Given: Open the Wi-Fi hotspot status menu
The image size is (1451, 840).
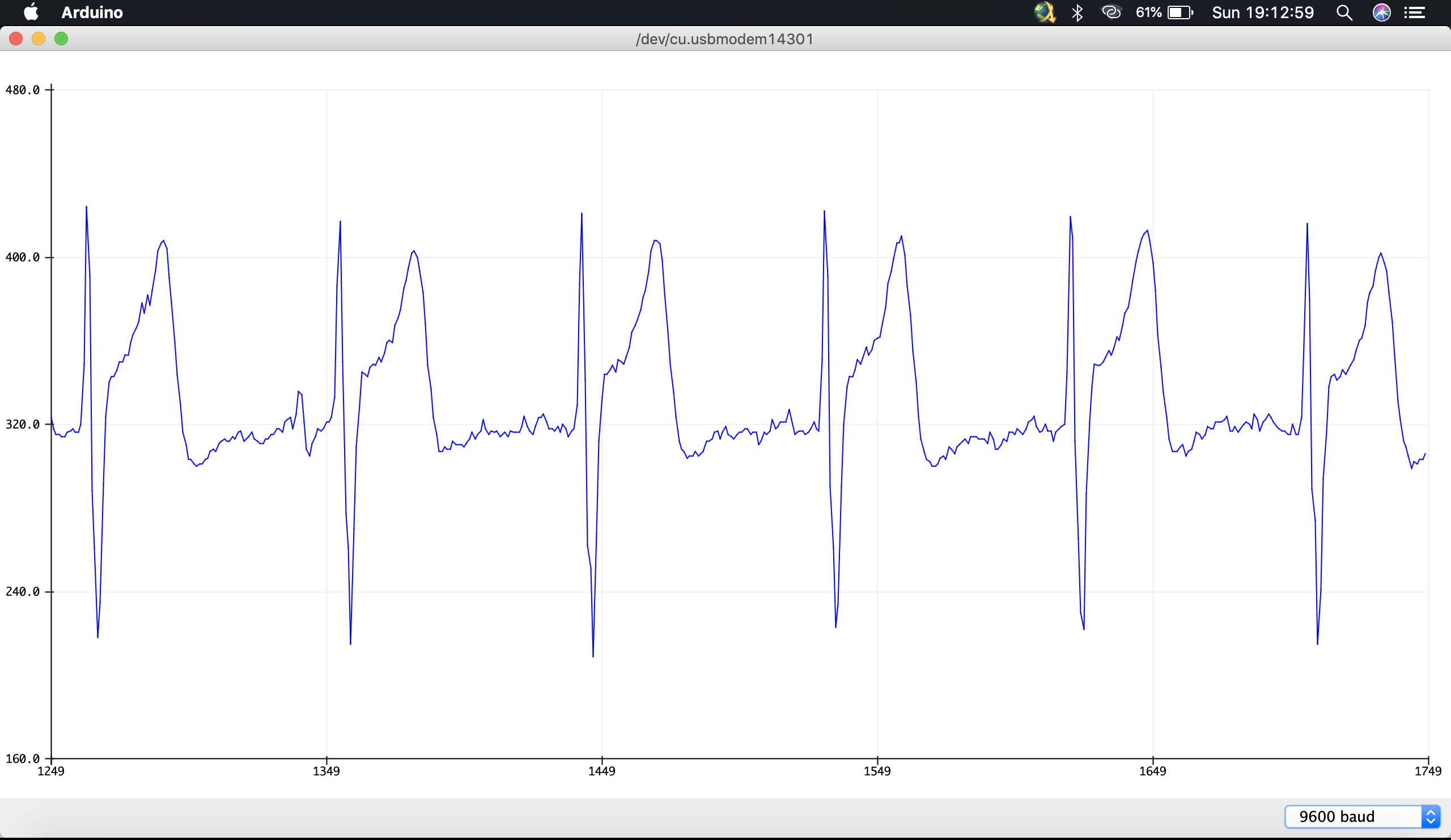Looking at the screenshot, I should [x=1111, y=12].
